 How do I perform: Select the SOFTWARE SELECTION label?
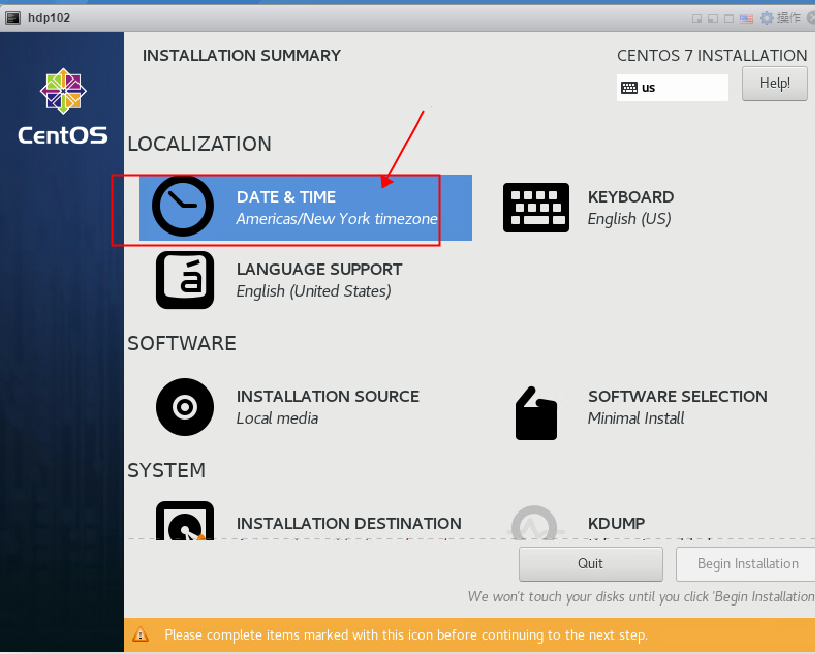678,396
